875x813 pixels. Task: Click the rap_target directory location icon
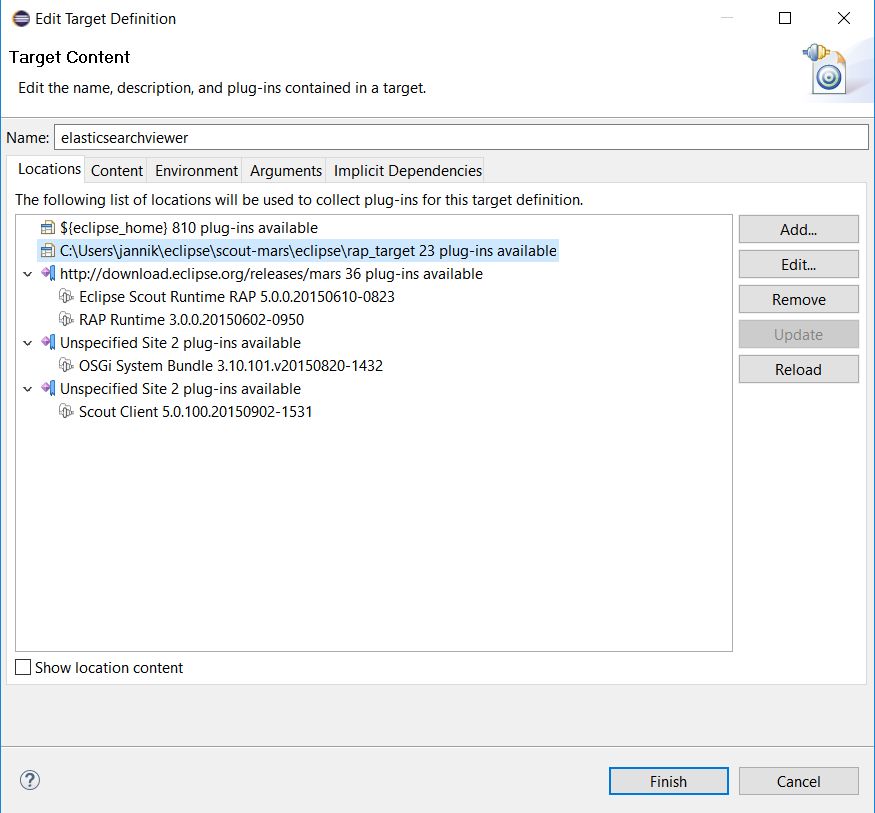(48, 251)
